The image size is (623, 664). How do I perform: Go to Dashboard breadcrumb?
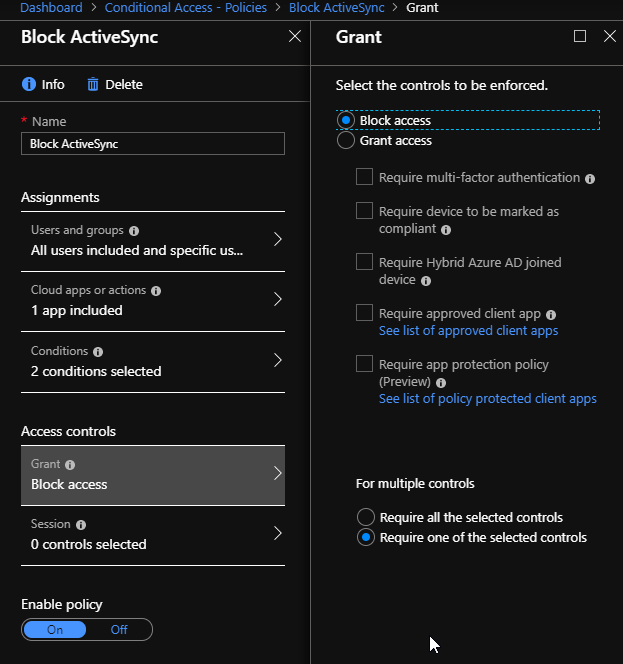pos(51,8)
